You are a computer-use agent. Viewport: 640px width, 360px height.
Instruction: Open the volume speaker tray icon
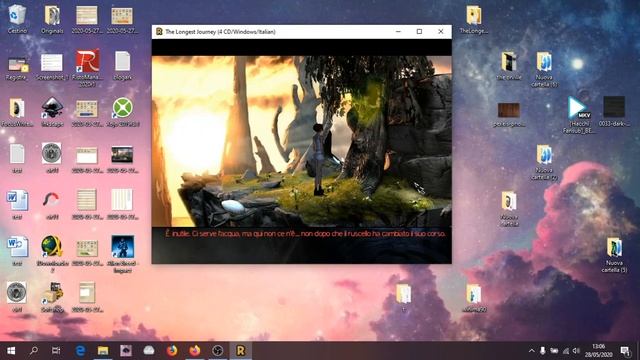click(576, 351)
